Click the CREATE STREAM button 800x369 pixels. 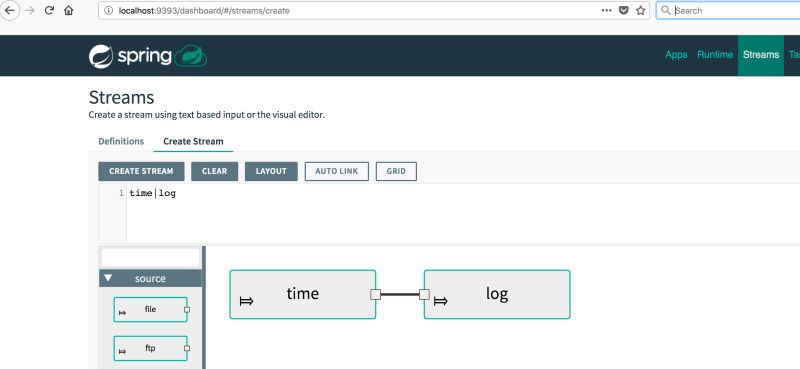141,171
